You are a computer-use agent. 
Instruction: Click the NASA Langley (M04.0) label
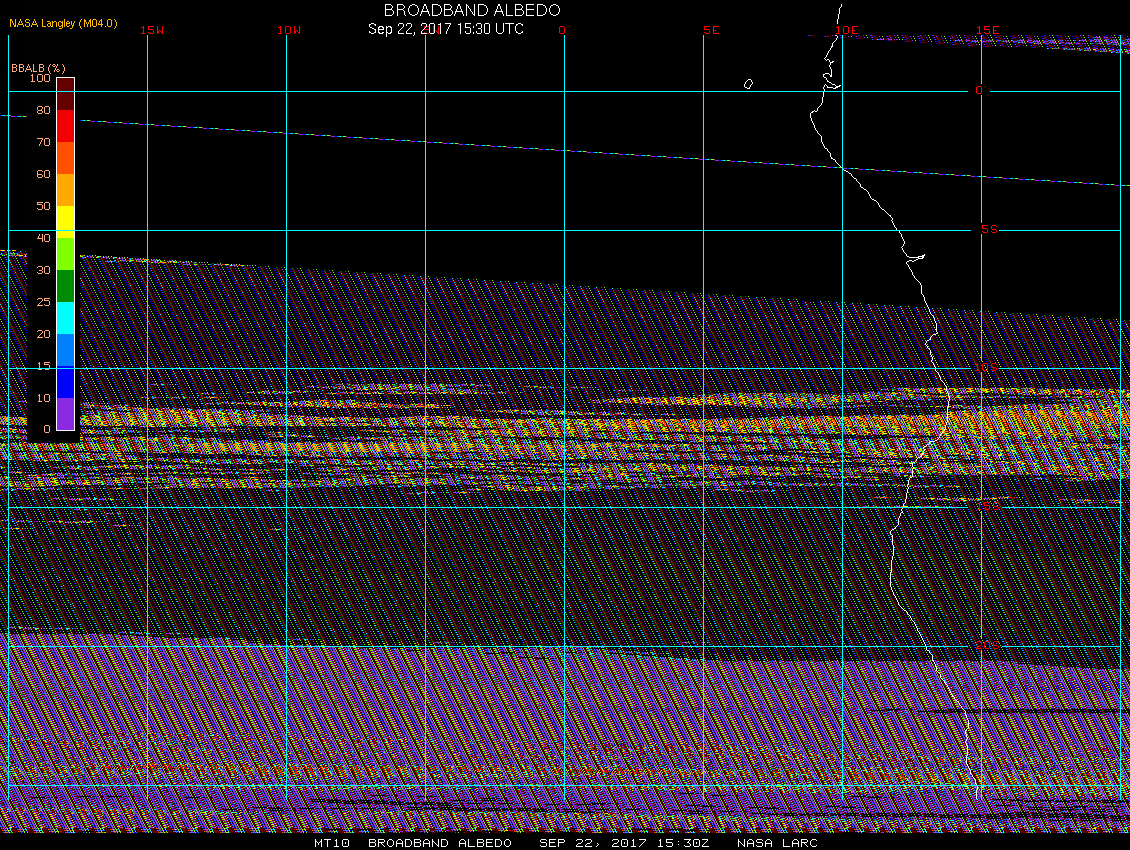click(63, 22)
